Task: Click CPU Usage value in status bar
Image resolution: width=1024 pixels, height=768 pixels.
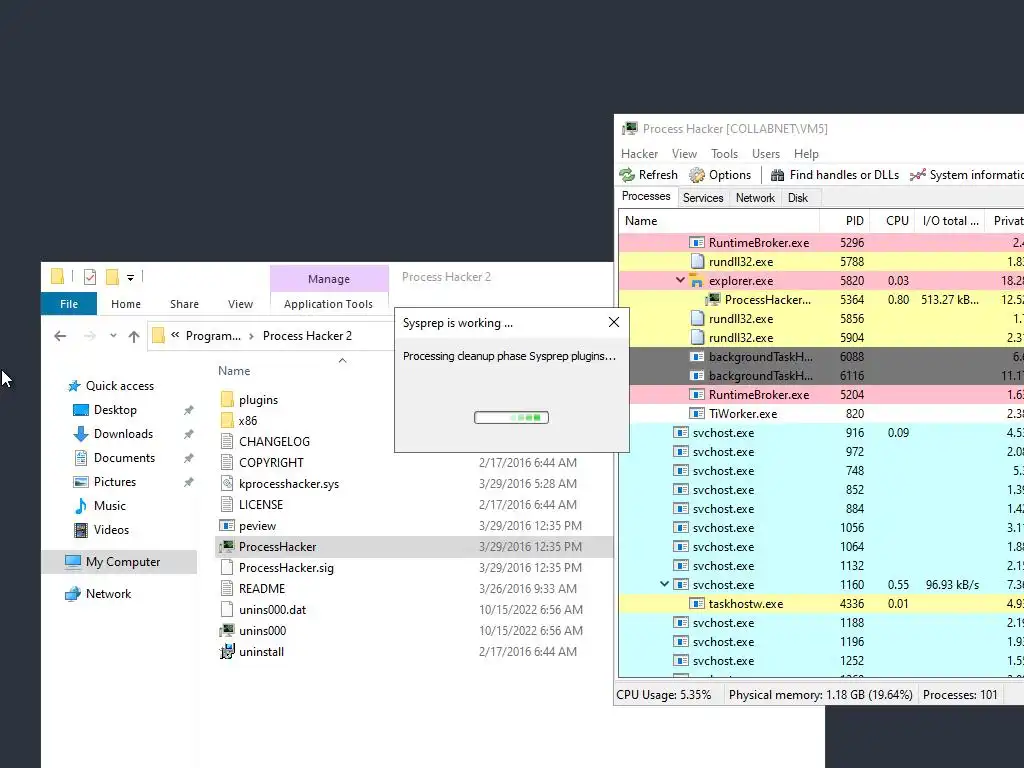Action: (664, 694)
